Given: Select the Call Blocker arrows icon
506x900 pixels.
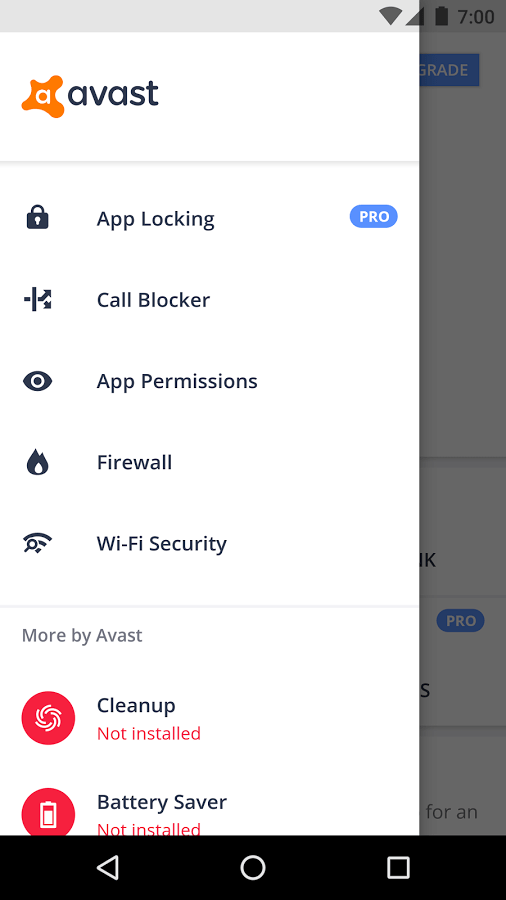Looking at the screenshot, I should [38, 300].
